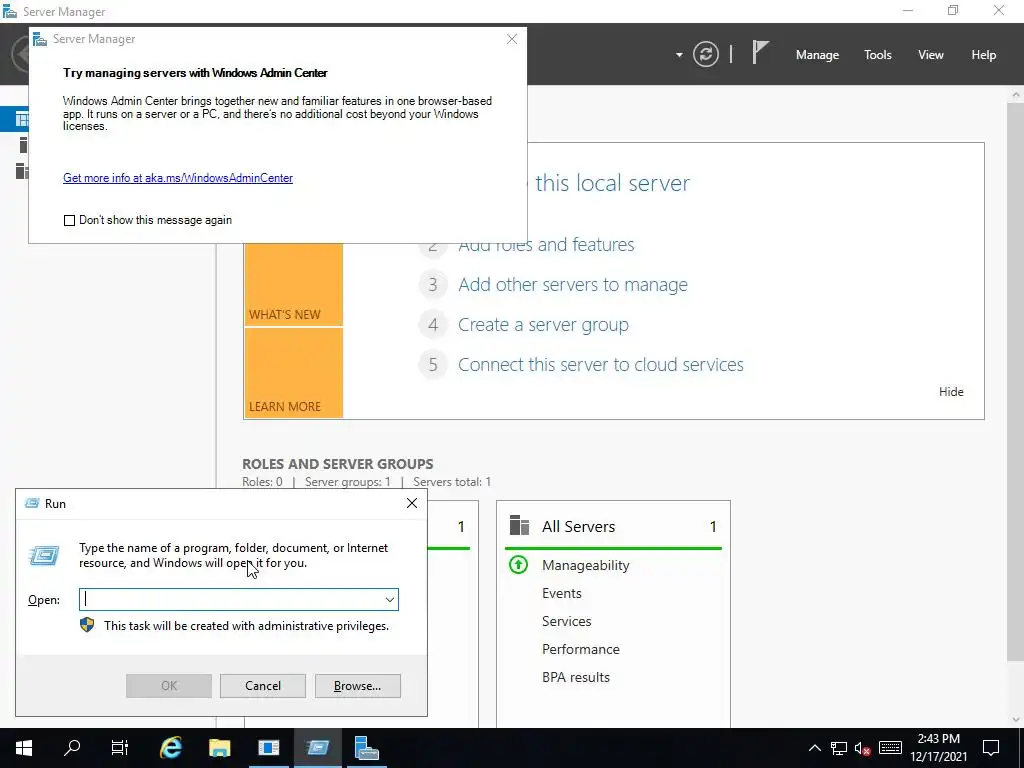Open File Explorer from the taskbar
1024x768 pixels.
[219, 748]
